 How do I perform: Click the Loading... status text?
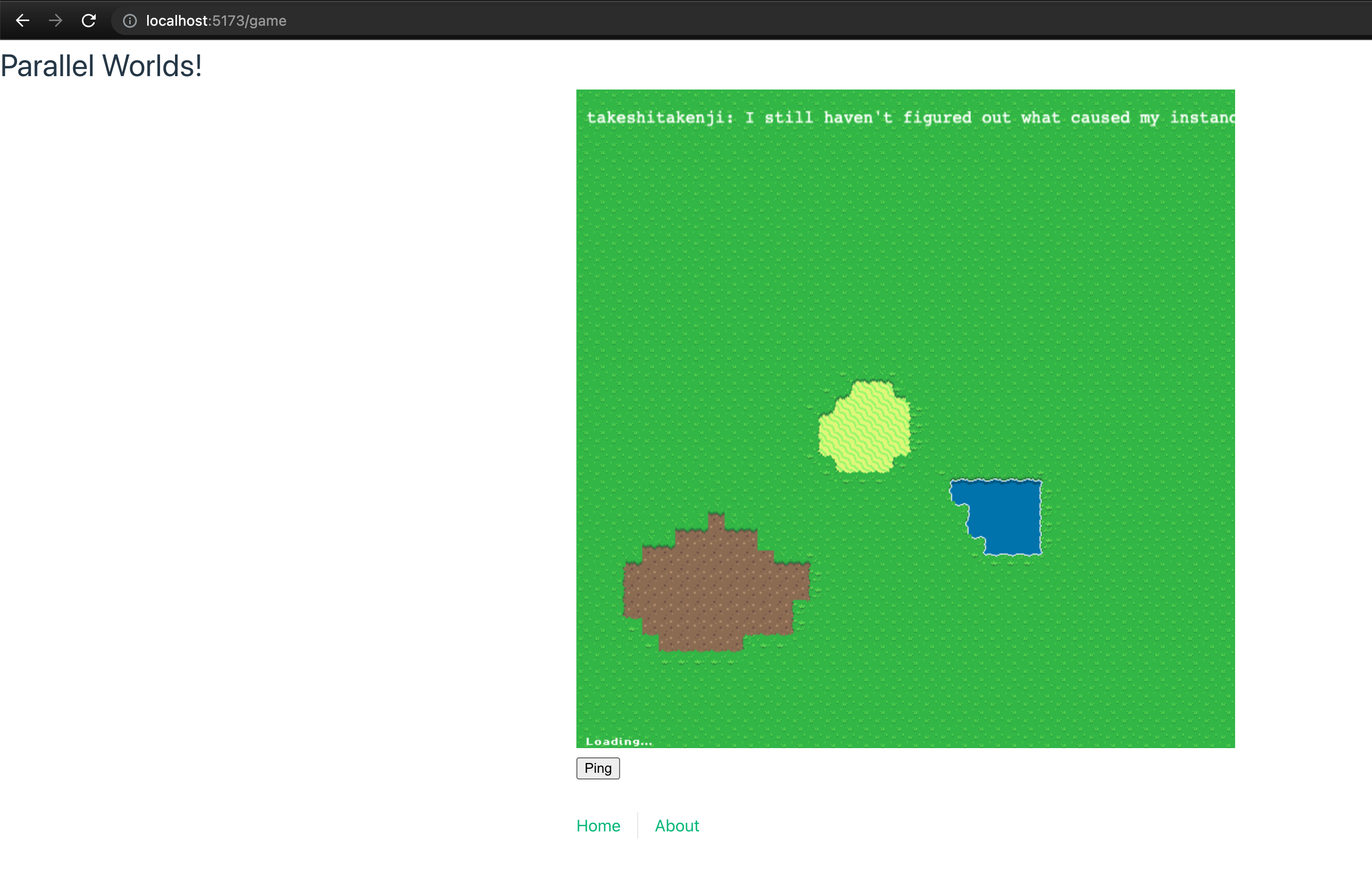(619, 741)
